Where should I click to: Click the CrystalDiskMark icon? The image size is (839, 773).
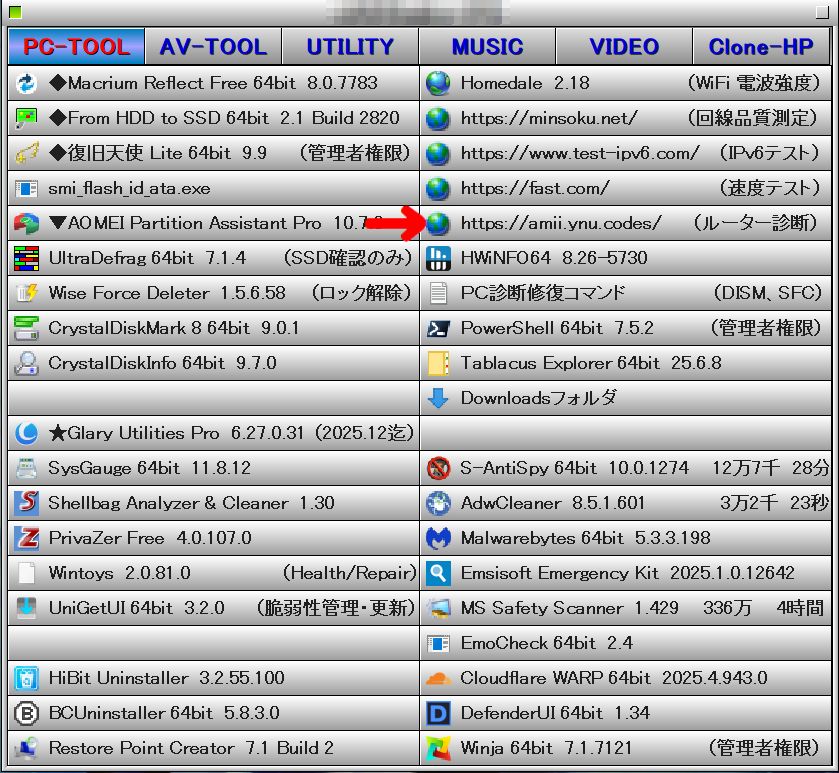26,328
